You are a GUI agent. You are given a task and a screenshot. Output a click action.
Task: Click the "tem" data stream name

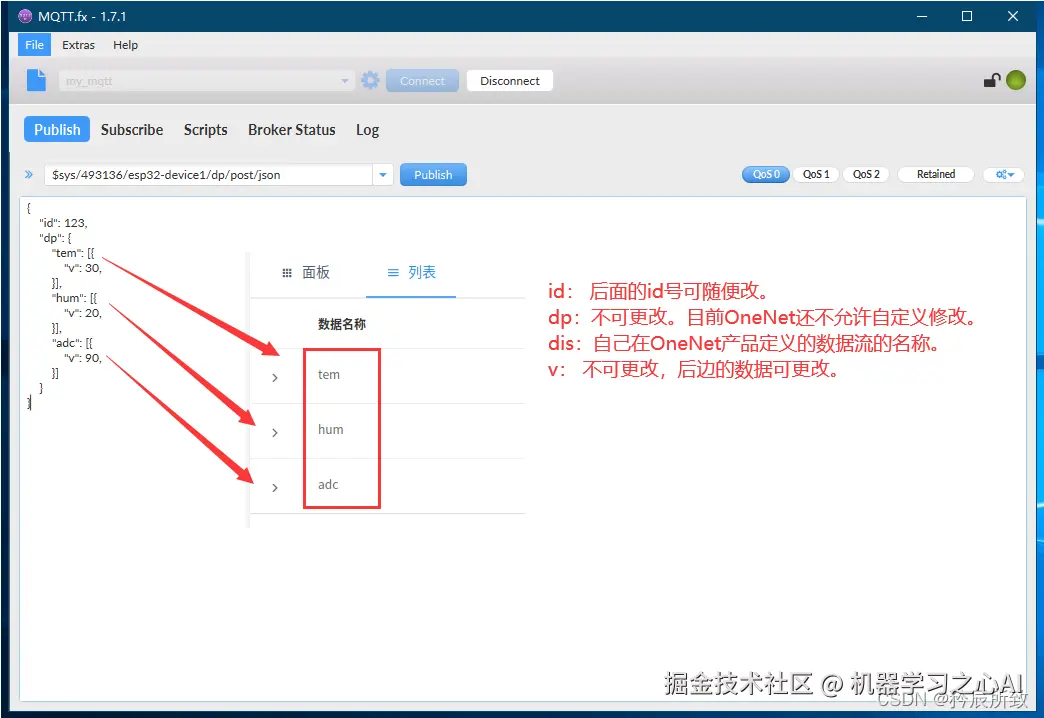click(x=329, y=374)
